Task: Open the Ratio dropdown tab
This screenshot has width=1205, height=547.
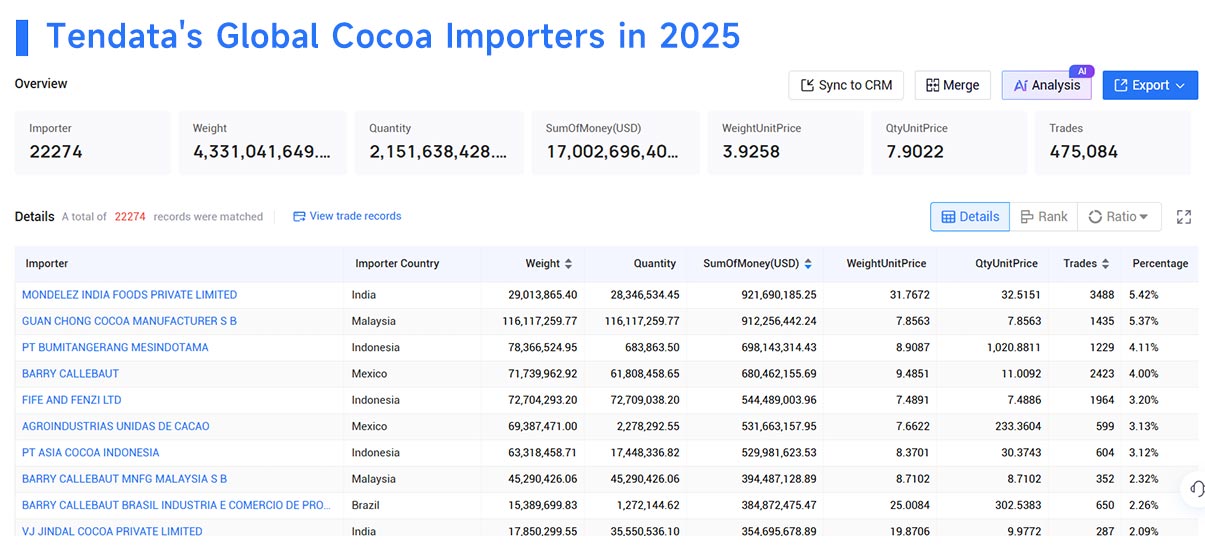Action: pyautogui.click(x=1119, y=216)
